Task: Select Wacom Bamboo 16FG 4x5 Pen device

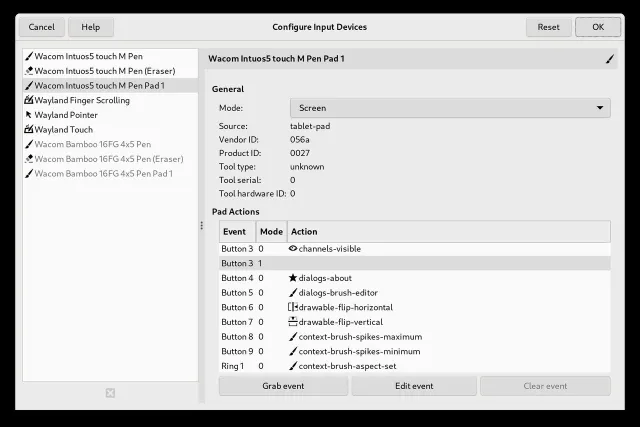Action: (110, 144)
